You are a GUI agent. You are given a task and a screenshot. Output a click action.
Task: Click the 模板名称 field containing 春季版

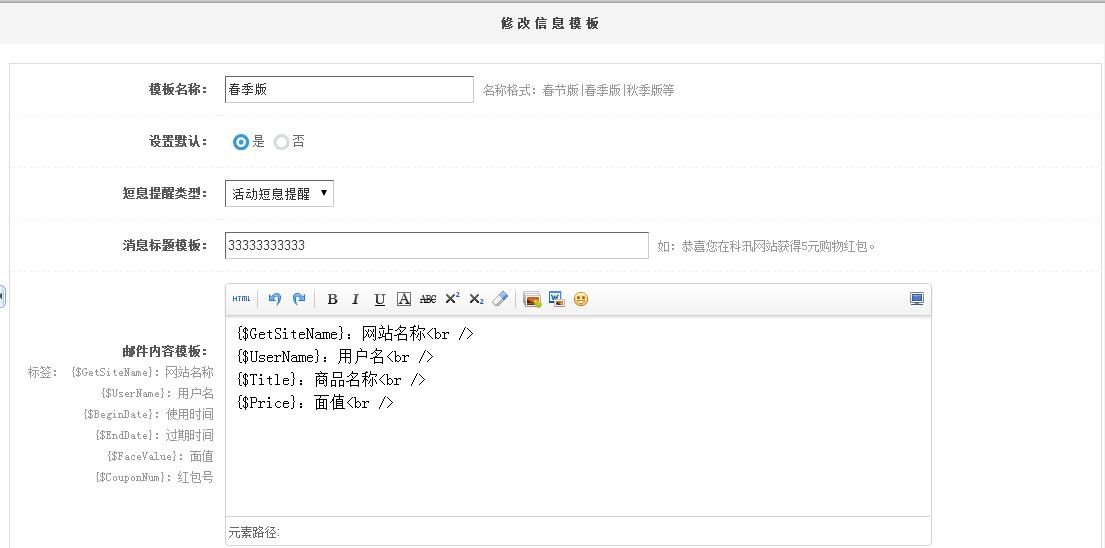point(350,89)
